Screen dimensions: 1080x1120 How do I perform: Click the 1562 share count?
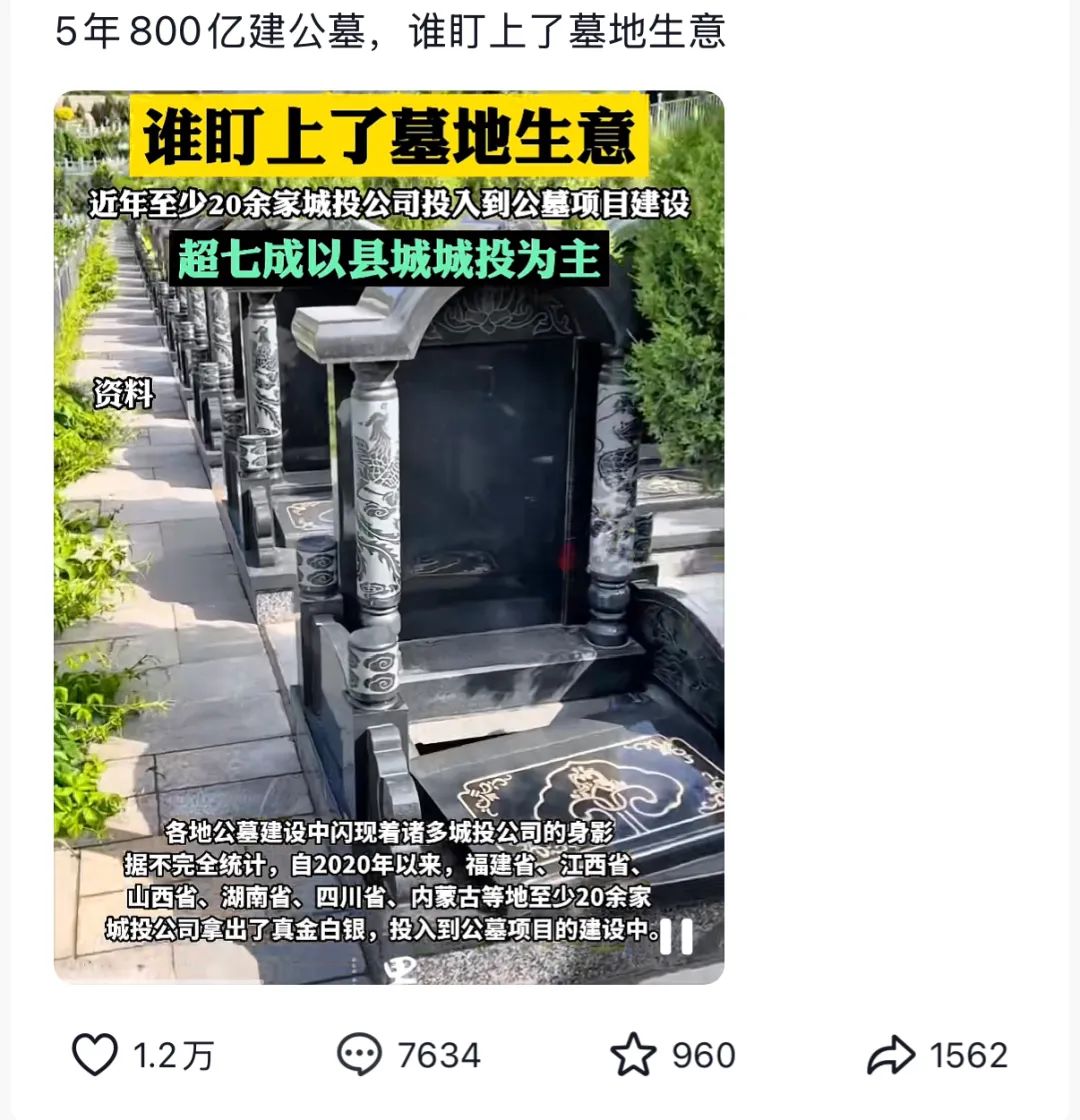tap(969, 1055)
